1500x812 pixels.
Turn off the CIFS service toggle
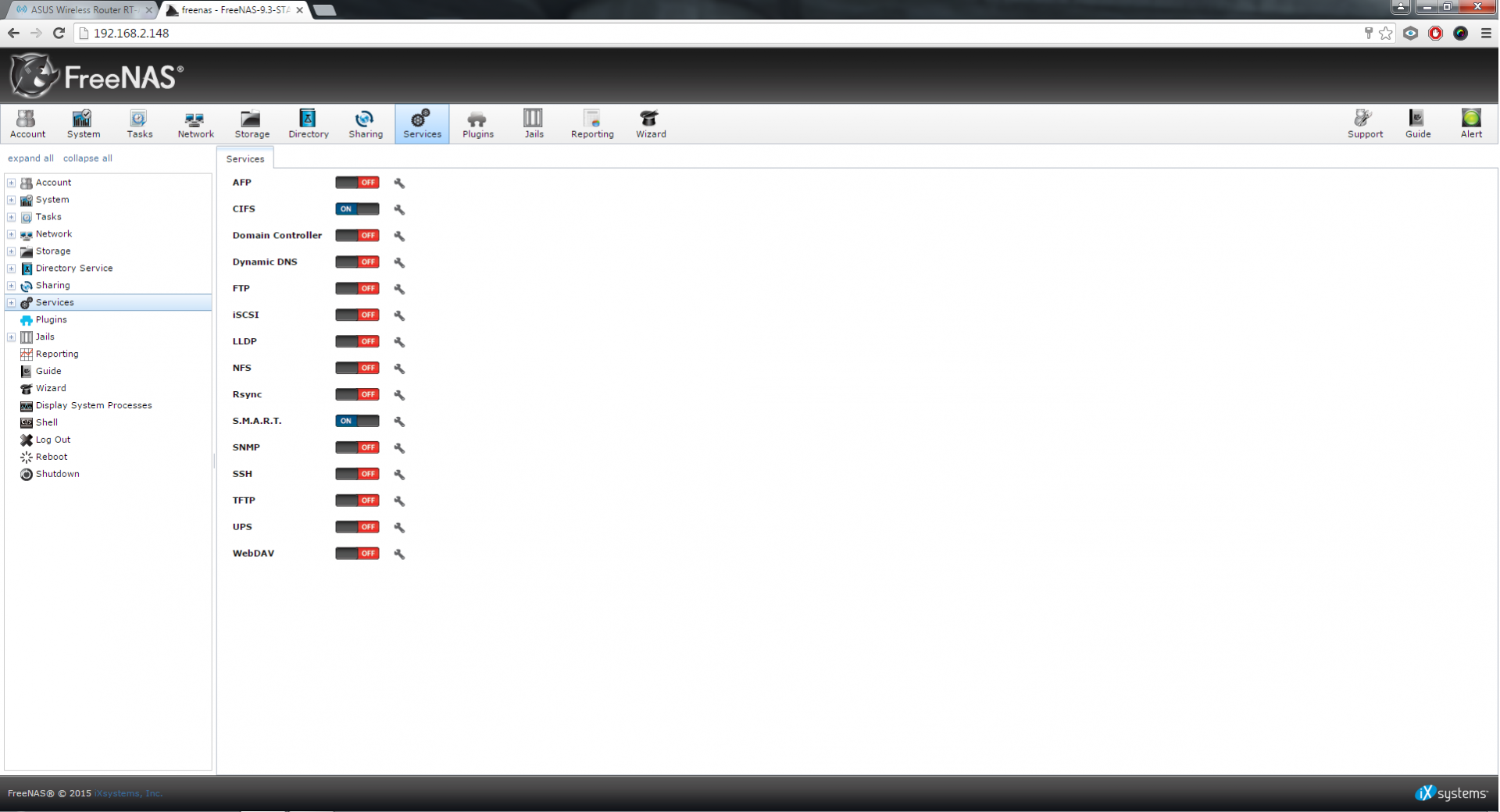pos(357,209)
